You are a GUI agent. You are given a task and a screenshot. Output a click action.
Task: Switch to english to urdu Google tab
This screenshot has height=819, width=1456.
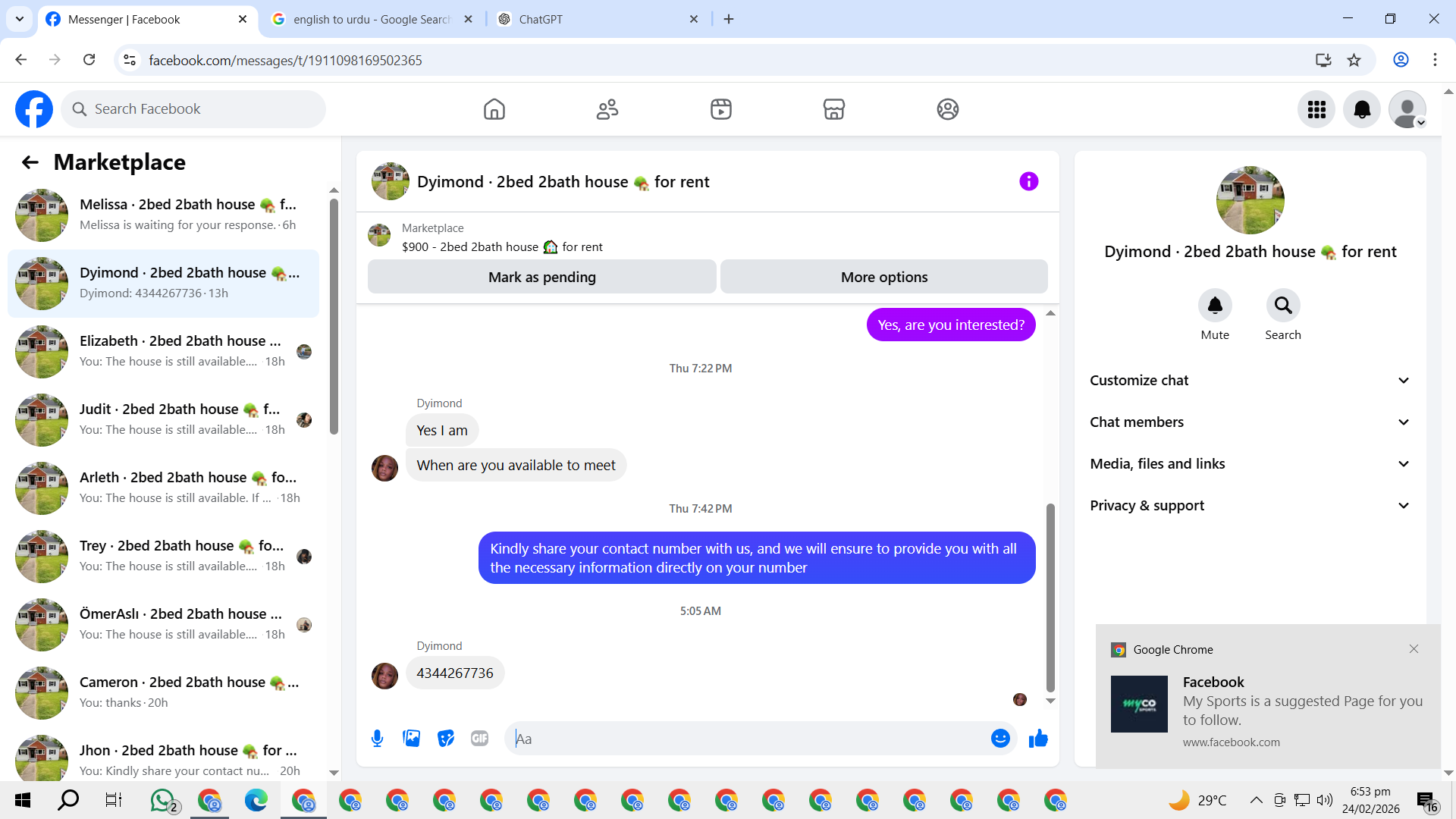(x=372, y=19)
